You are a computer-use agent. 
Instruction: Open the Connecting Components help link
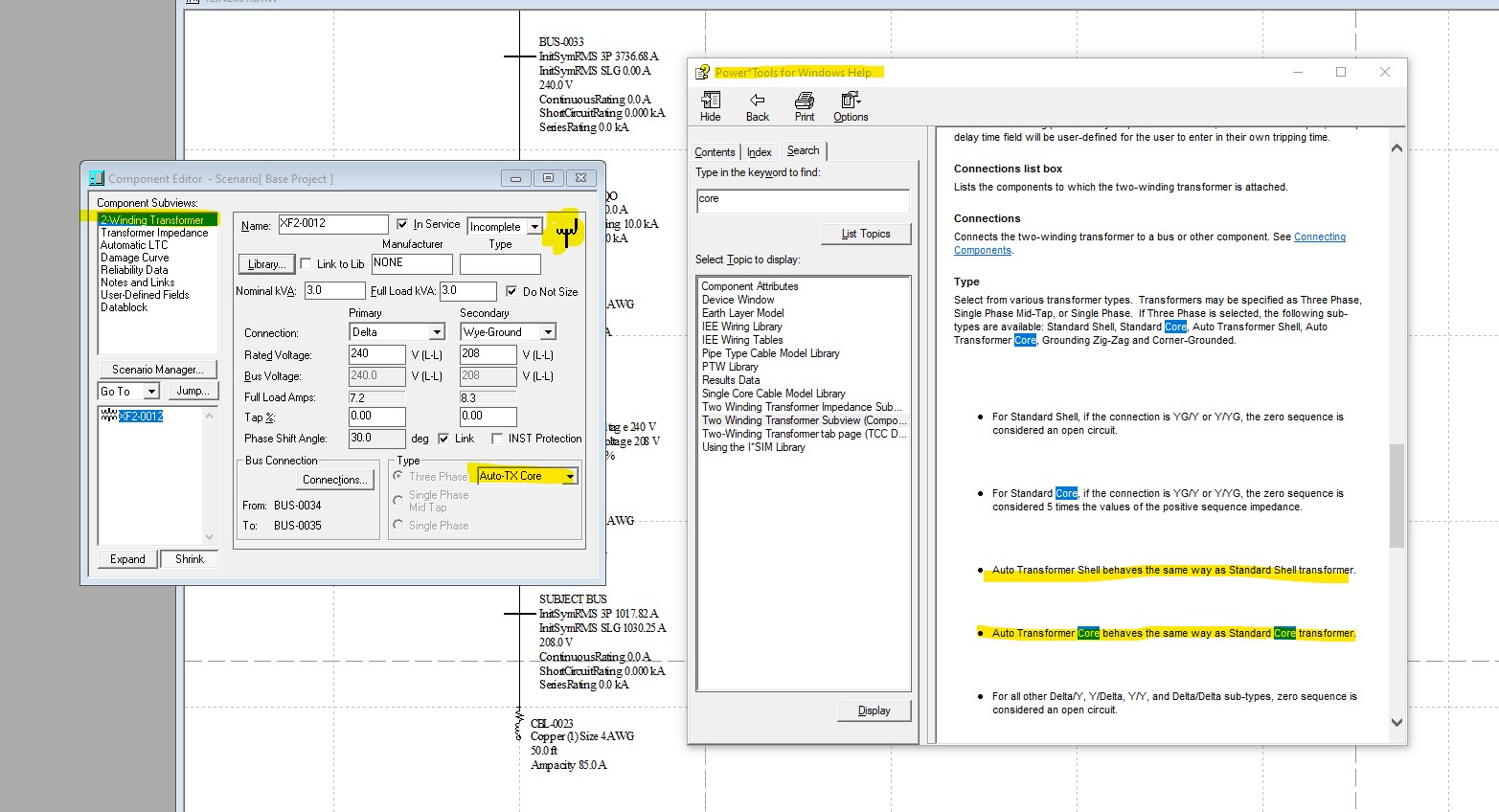[x=1319, y=237]
